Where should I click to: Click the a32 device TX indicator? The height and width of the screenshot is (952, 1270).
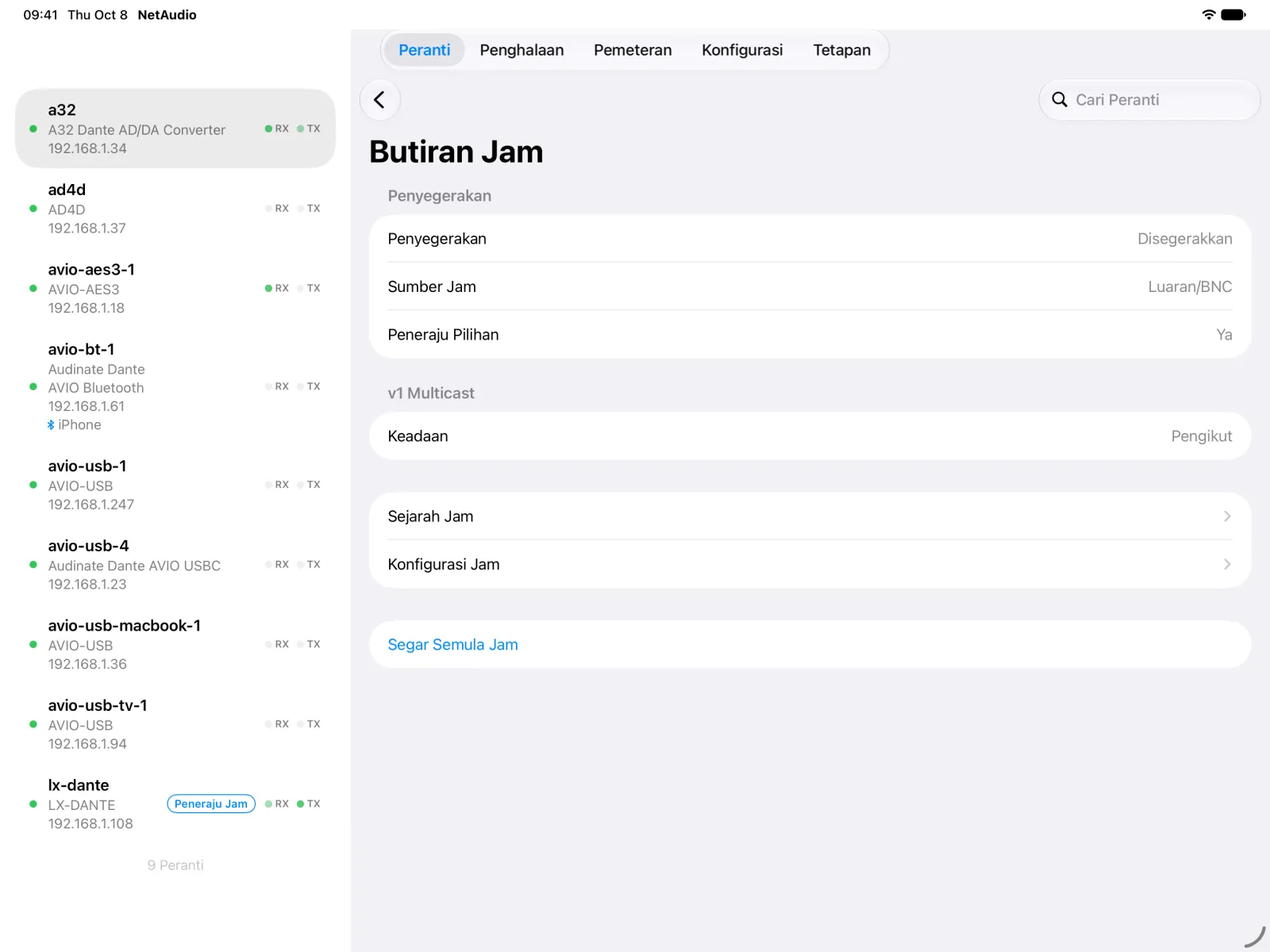[x=309, y=129]
